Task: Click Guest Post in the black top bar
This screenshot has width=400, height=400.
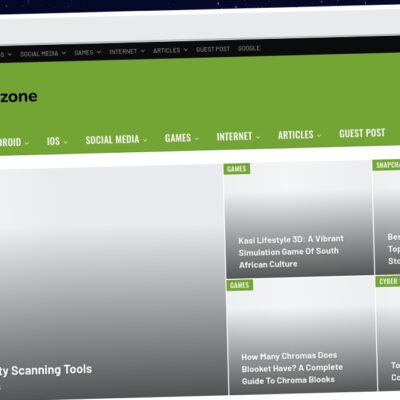Action: 213,49
